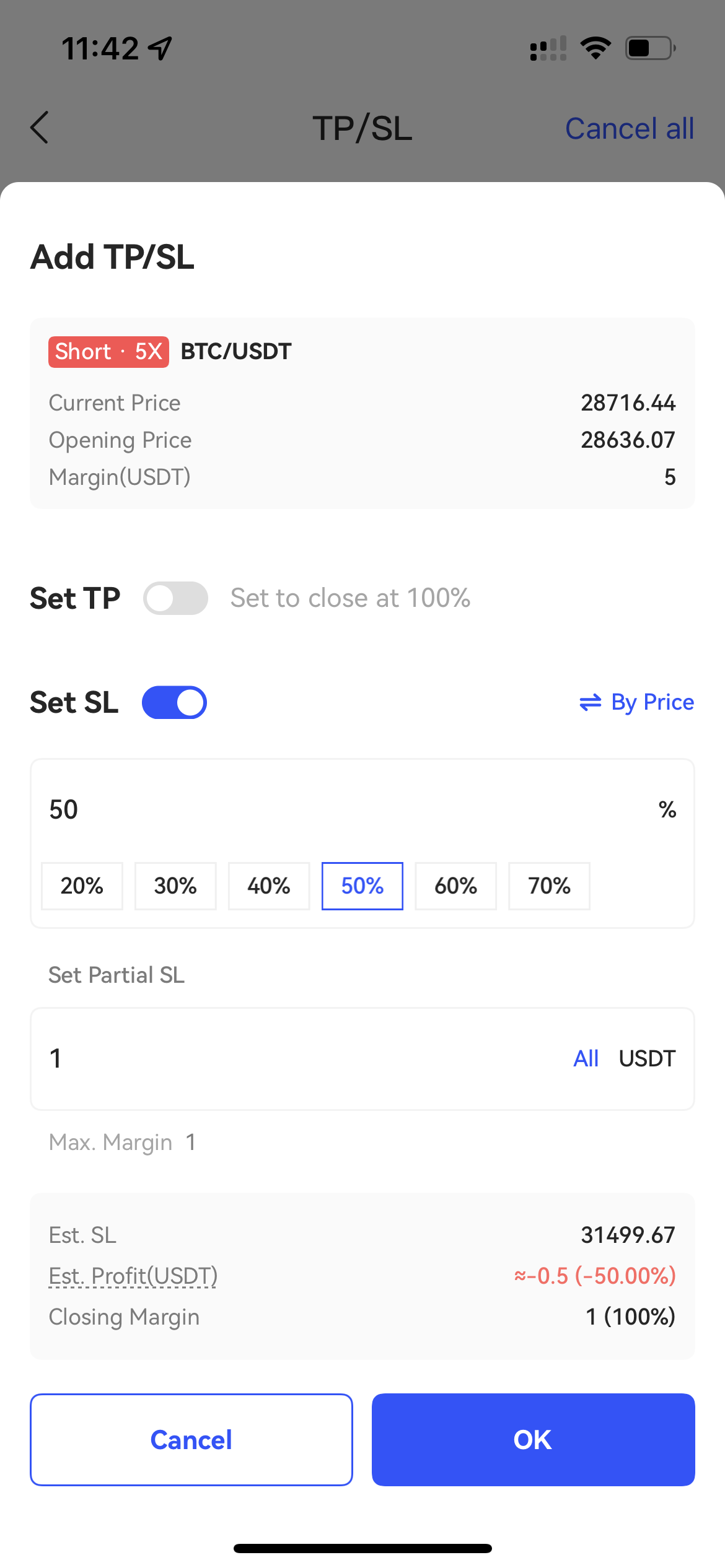Disable the Set SL switch
Viewport: 725px width, 1568px height.
click(x=175, y=702)
